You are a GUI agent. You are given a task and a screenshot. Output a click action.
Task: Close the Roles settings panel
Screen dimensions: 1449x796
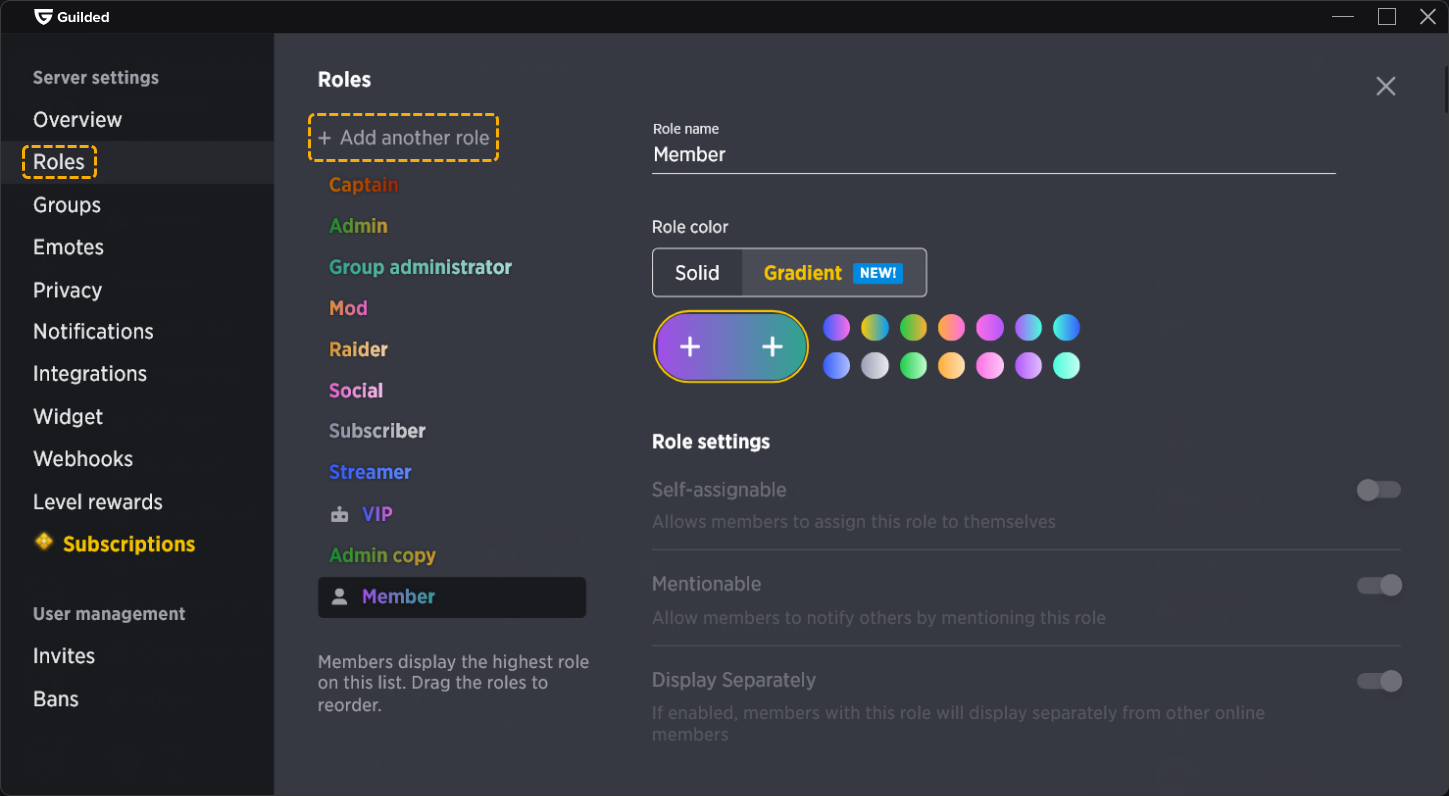[1385, 86]
